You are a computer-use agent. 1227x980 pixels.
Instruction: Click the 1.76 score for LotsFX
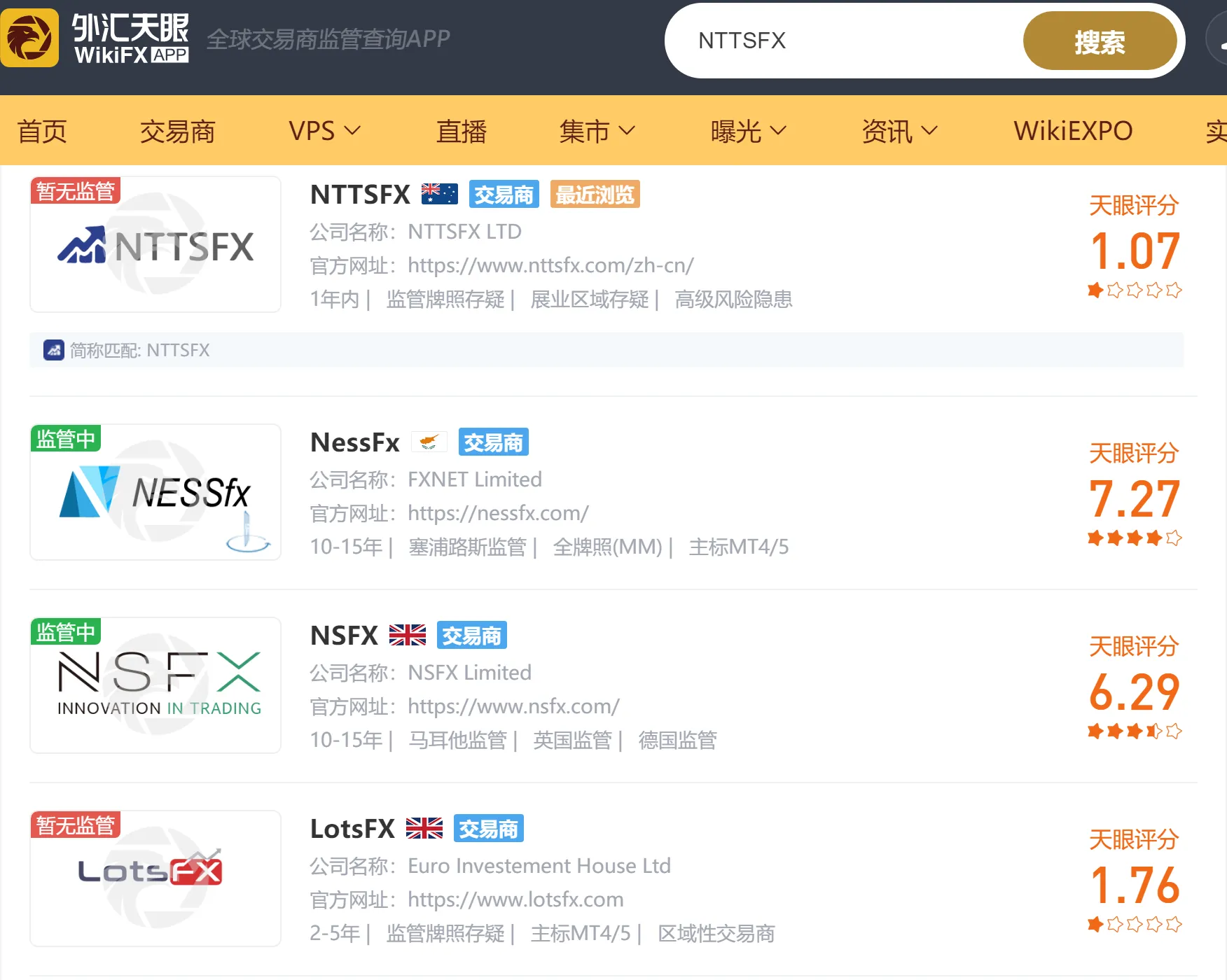click(1135, 885)
